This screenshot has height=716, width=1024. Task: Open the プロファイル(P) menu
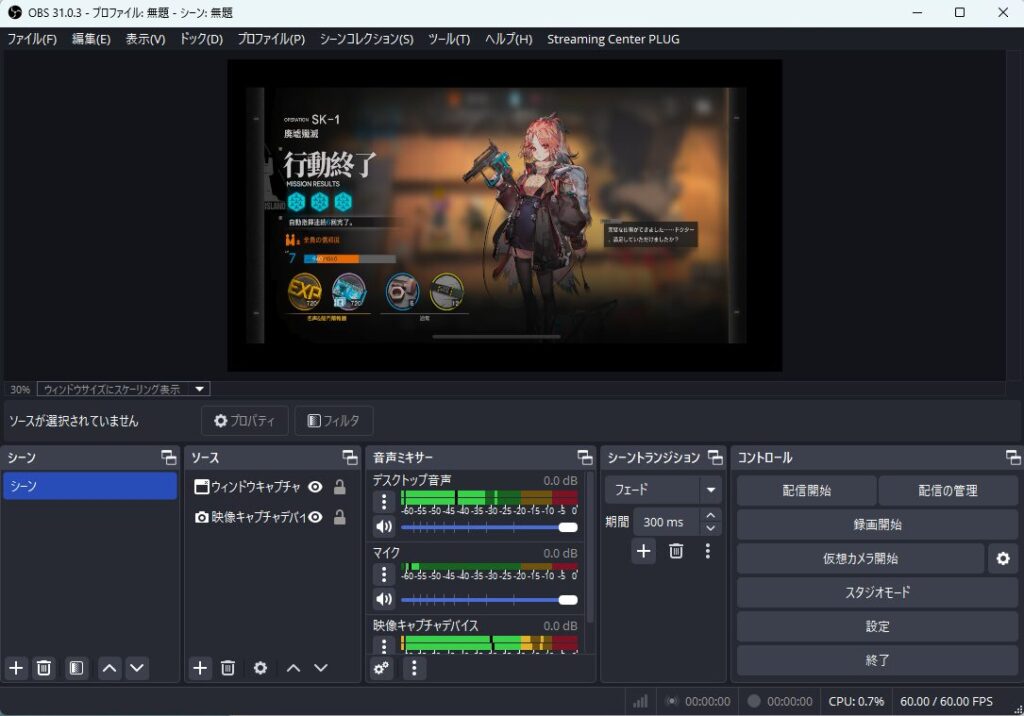(x=271, y=39)
